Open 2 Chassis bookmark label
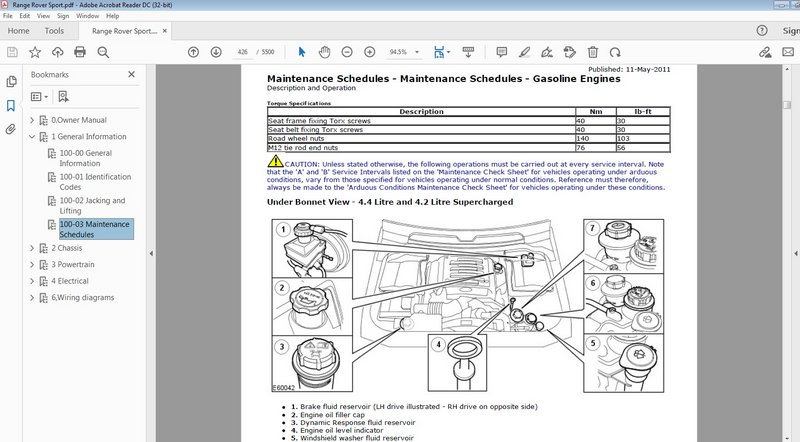Screen dimensions: 800x442 click(66, 248)
